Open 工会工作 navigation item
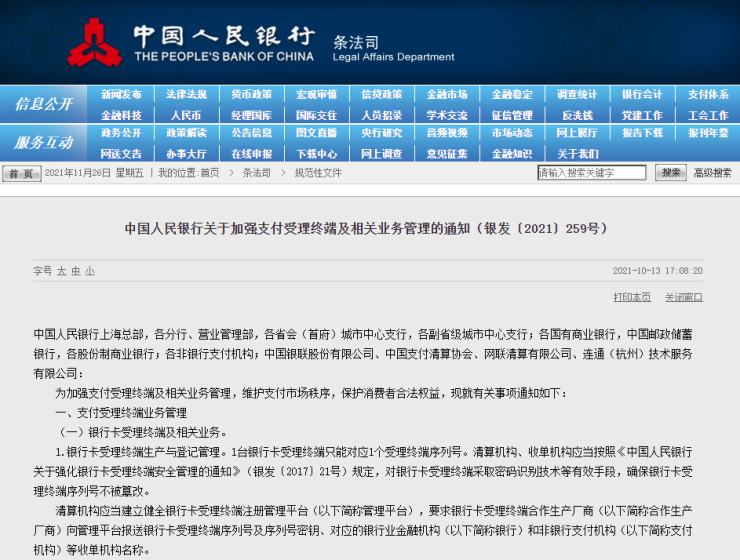This screenshot has width=740, height=560. click(x=708, y=115)
